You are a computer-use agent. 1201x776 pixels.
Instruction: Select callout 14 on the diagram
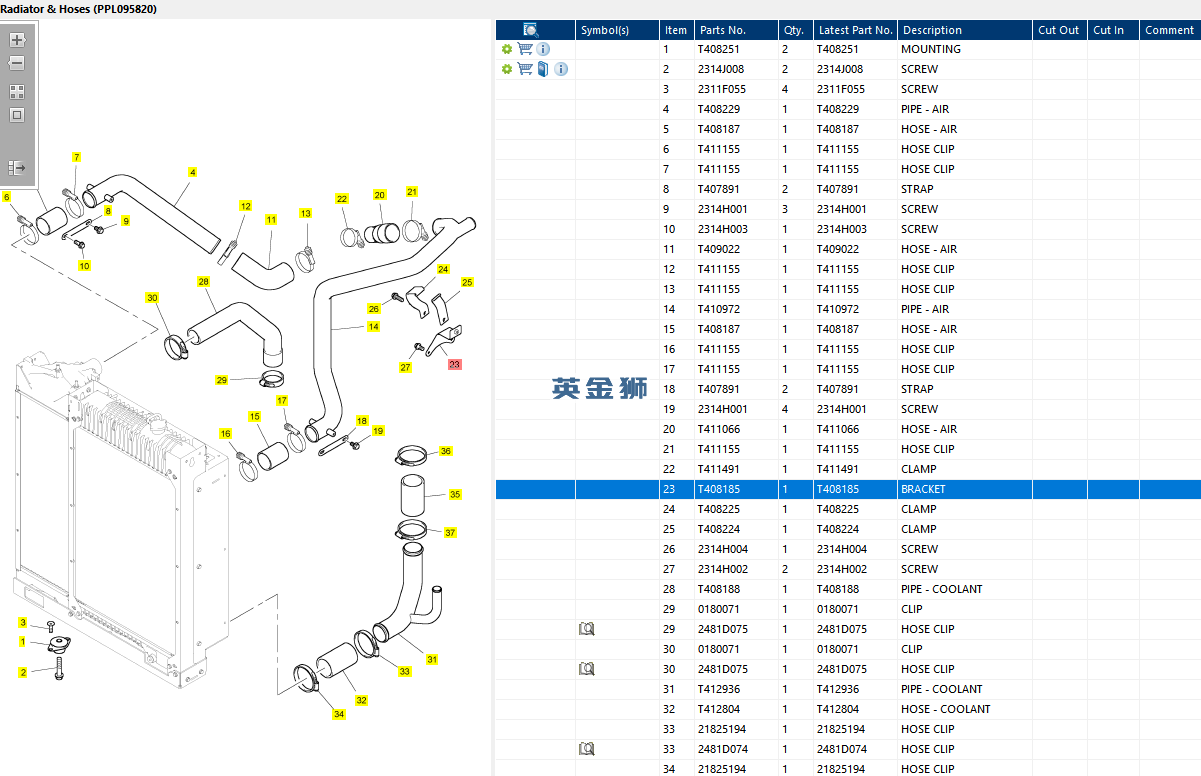coord(373,327)
